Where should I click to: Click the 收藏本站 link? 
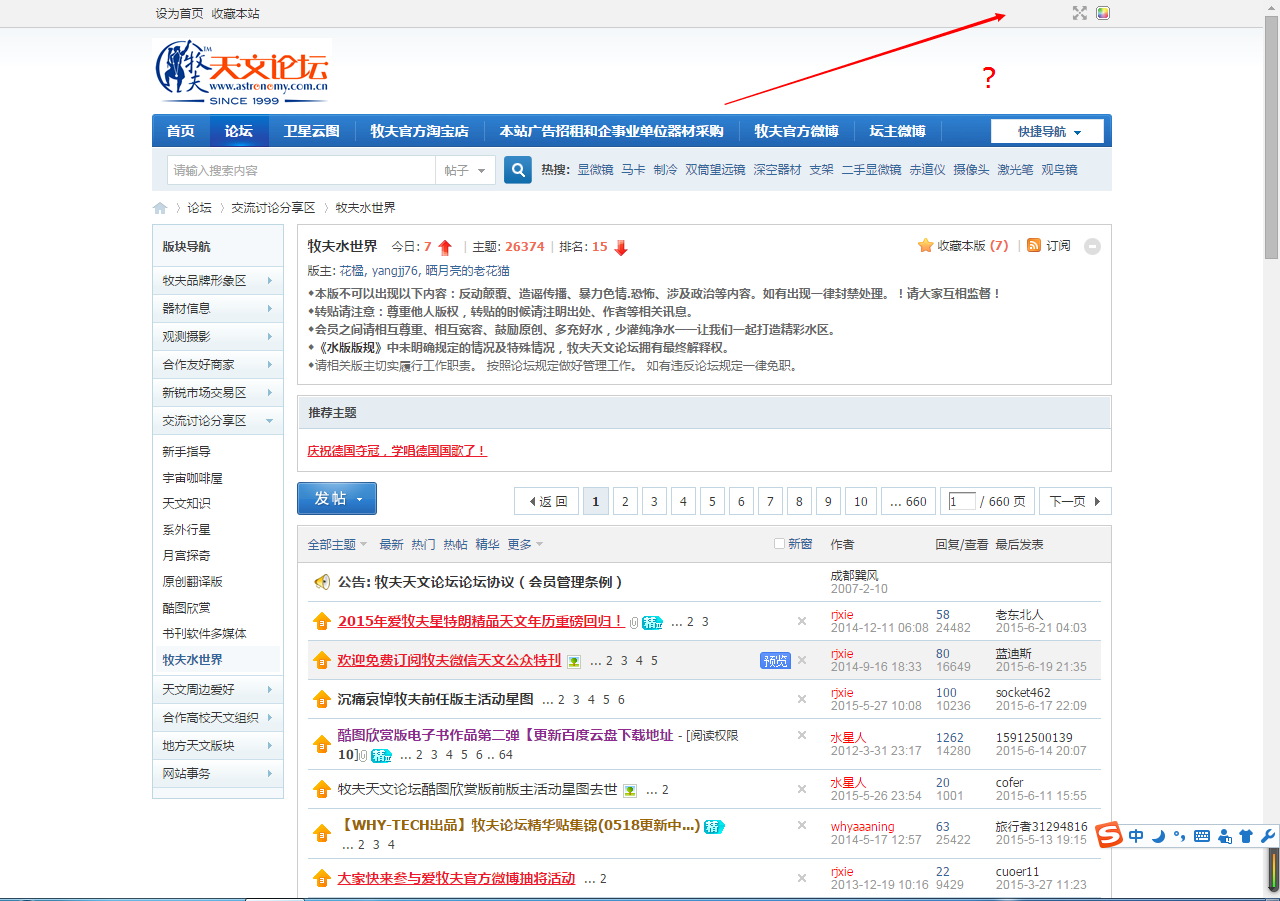(x=236, y=13)
